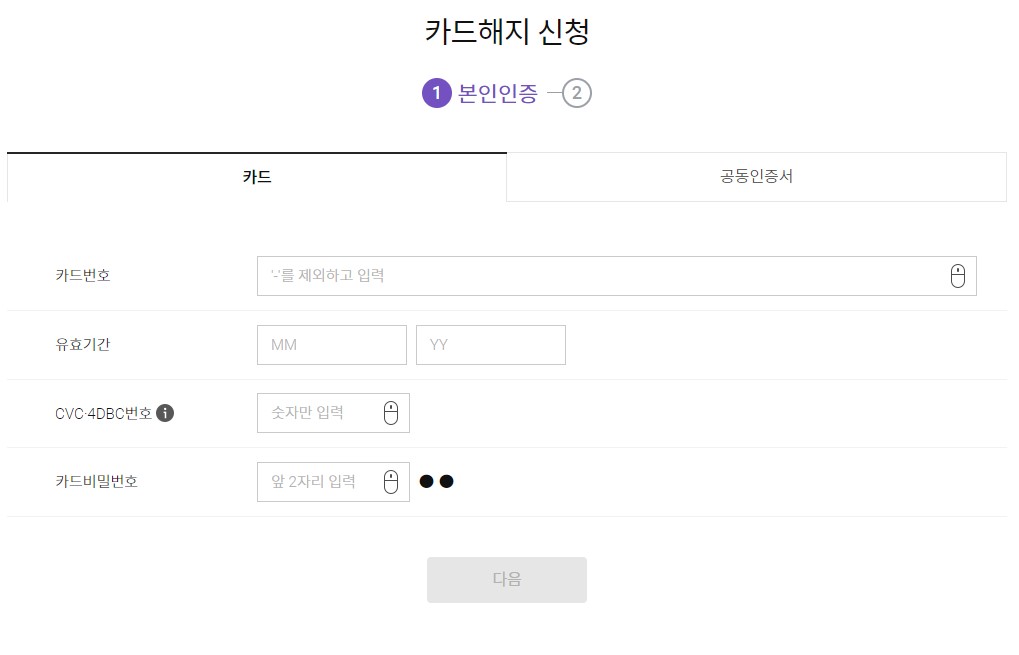This screenshot has width=1019, height=655.
Task: Click the MM expiry month field
Action: 331,344
